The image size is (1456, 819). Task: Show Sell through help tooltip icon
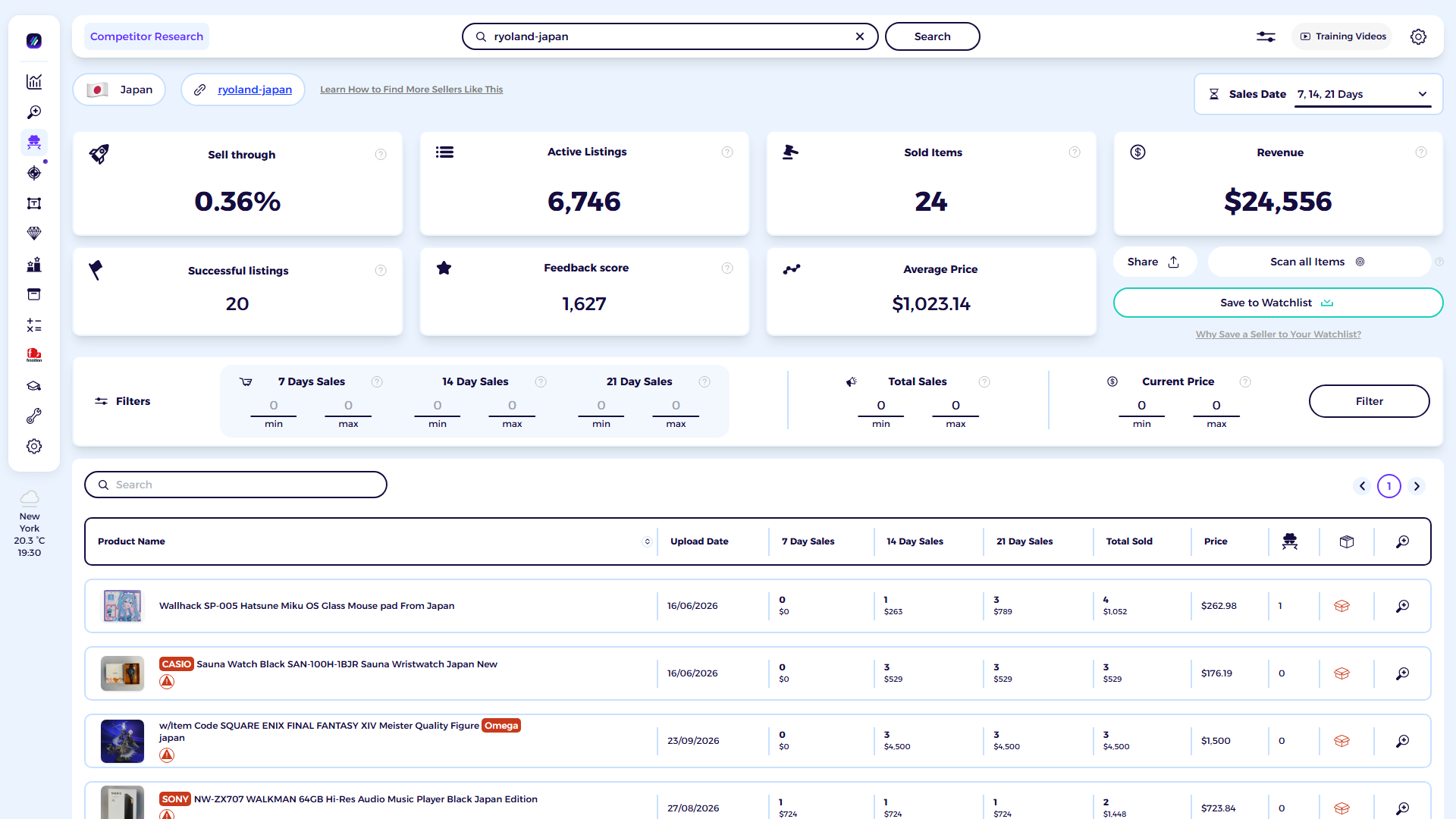(381, 155)
